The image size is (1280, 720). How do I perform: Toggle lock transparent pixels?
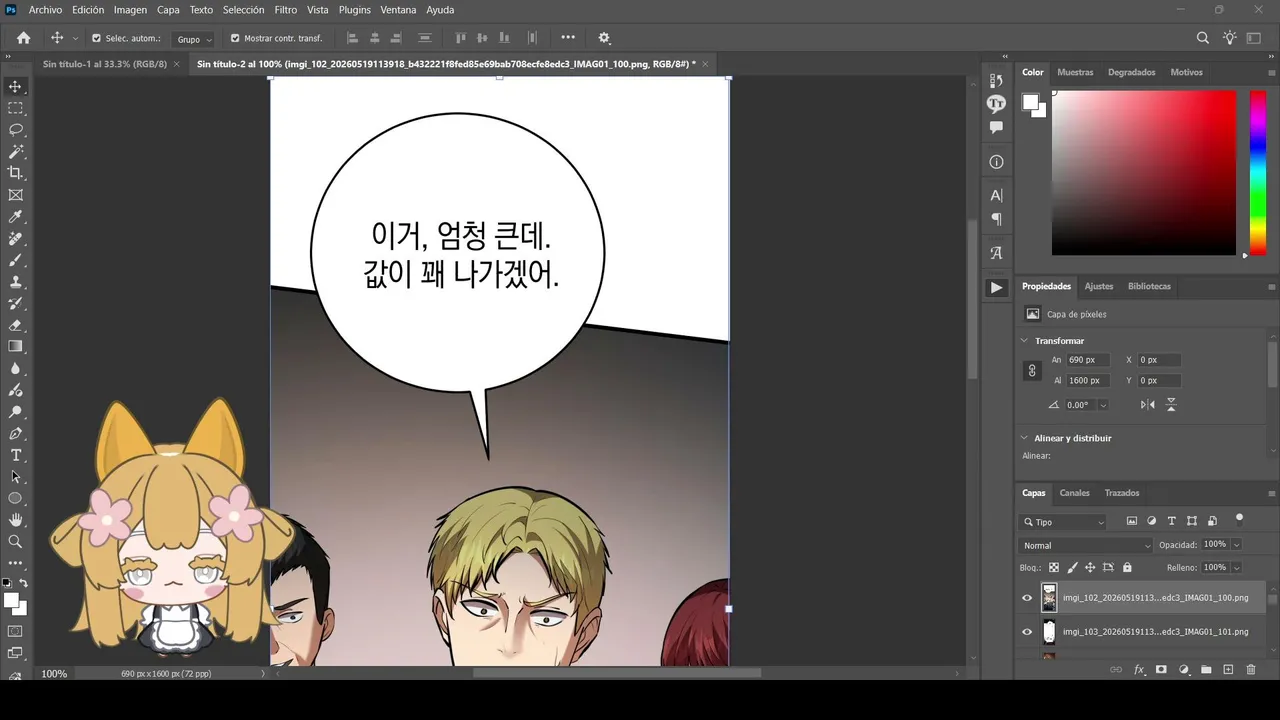tap(1053, 567)
